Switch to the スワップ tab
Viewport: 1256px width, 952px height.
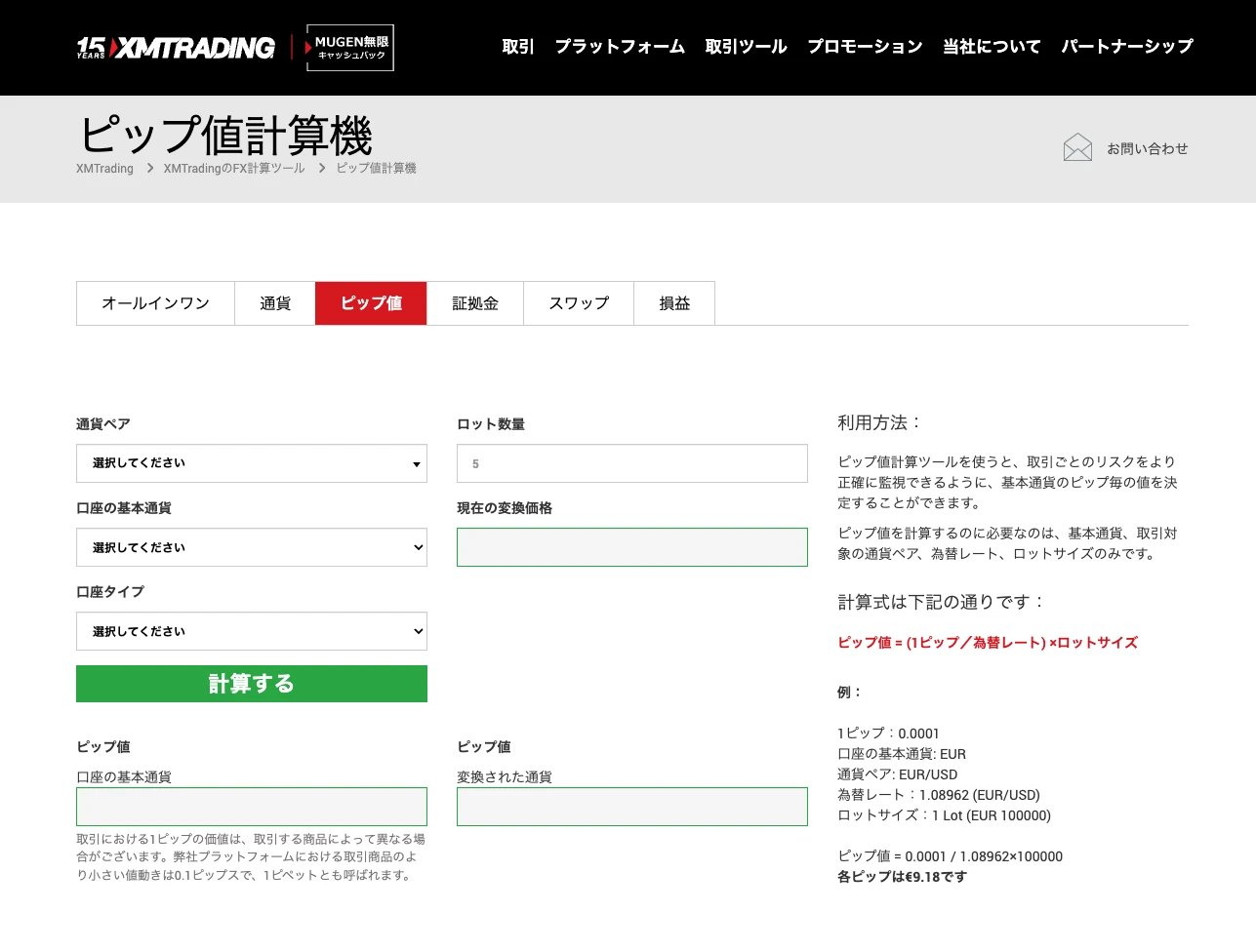coord(578,303)
